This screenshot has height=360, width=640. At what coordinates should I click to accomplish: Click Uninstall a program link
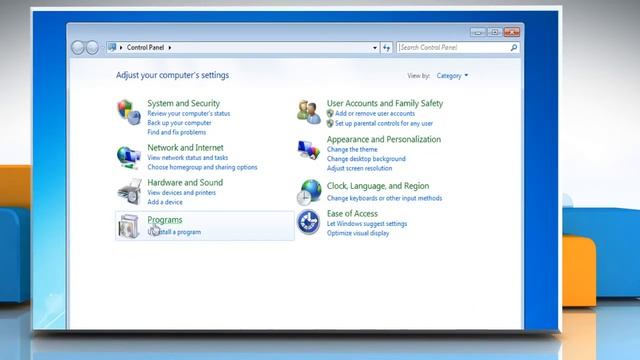coord(174,232)
